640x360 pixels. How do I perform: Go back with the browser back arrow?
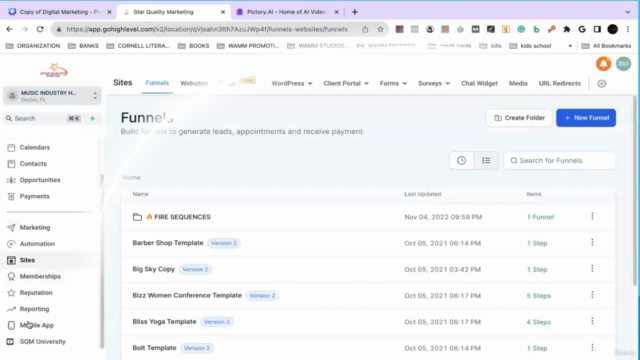coord(10,29)
